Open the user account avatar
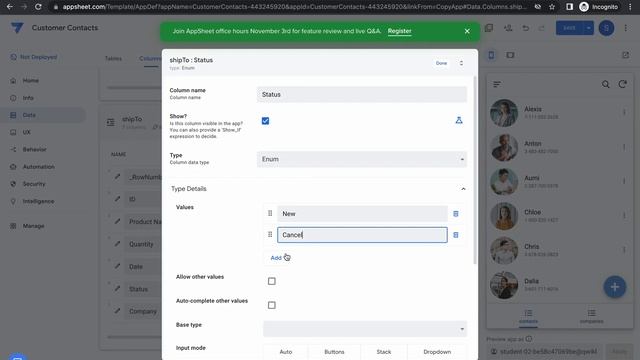This screenshot has width=640, height=360. click(606, 28)
